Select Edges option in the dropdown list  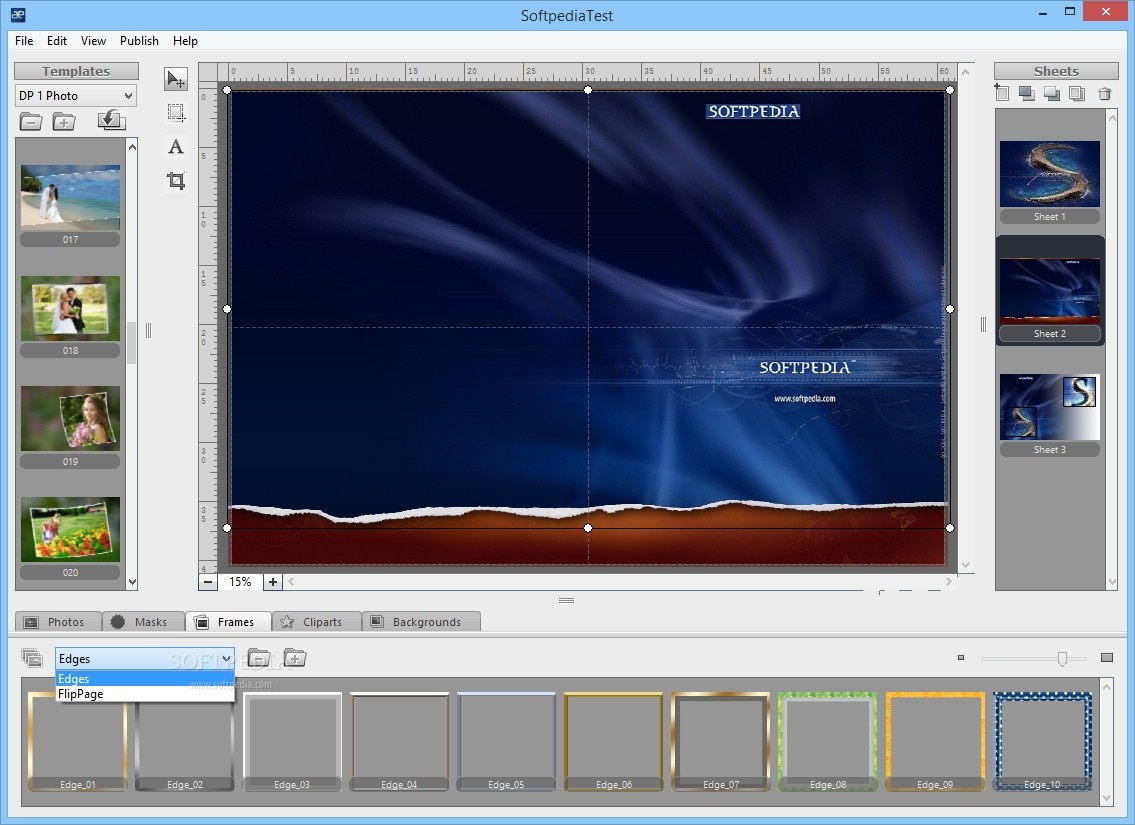pyautogui.click(x=145, y=679)
